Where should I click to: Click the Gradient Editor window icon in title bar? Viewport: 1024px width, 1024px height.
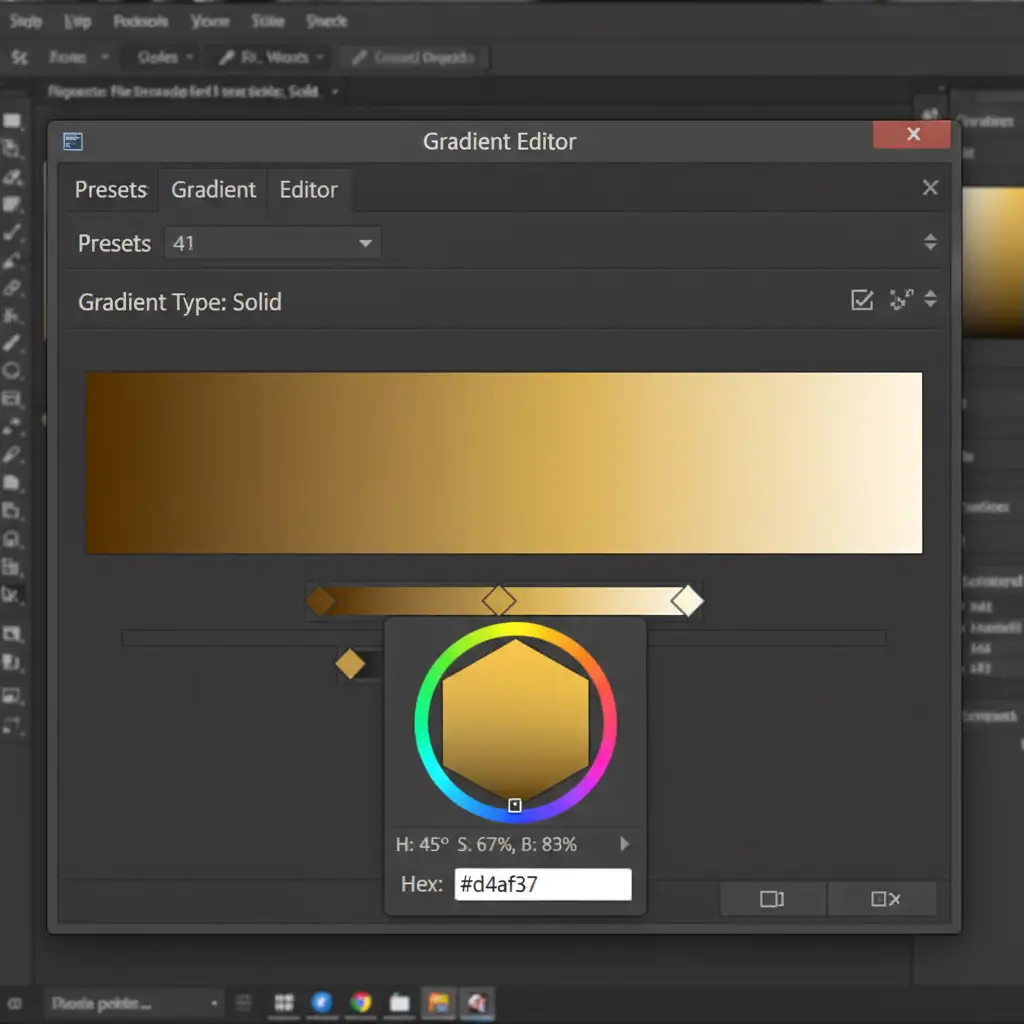[72, 142]
